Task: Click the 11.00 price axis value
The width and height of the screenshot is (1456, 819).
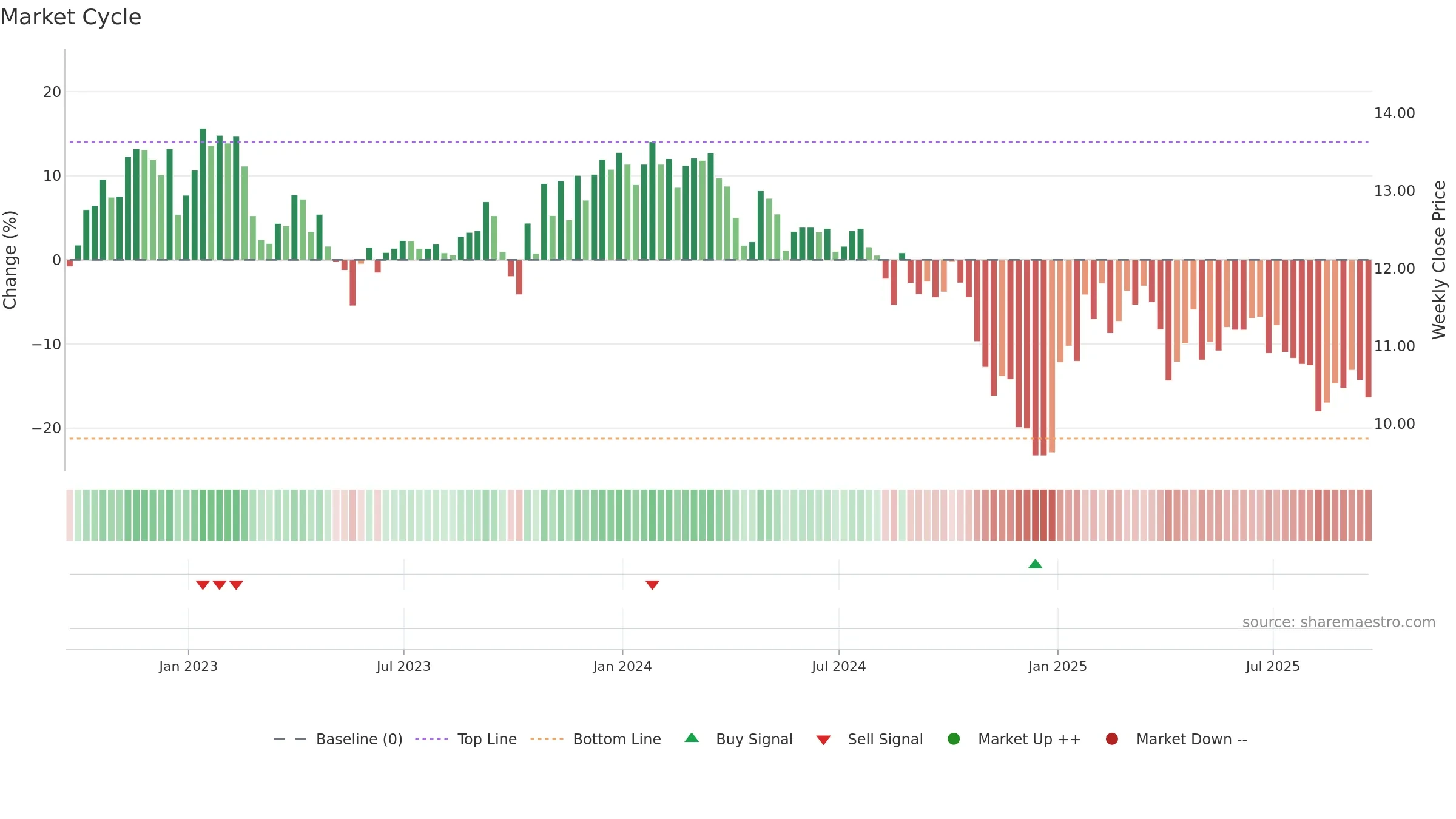Action: (x=1394, y=346)
